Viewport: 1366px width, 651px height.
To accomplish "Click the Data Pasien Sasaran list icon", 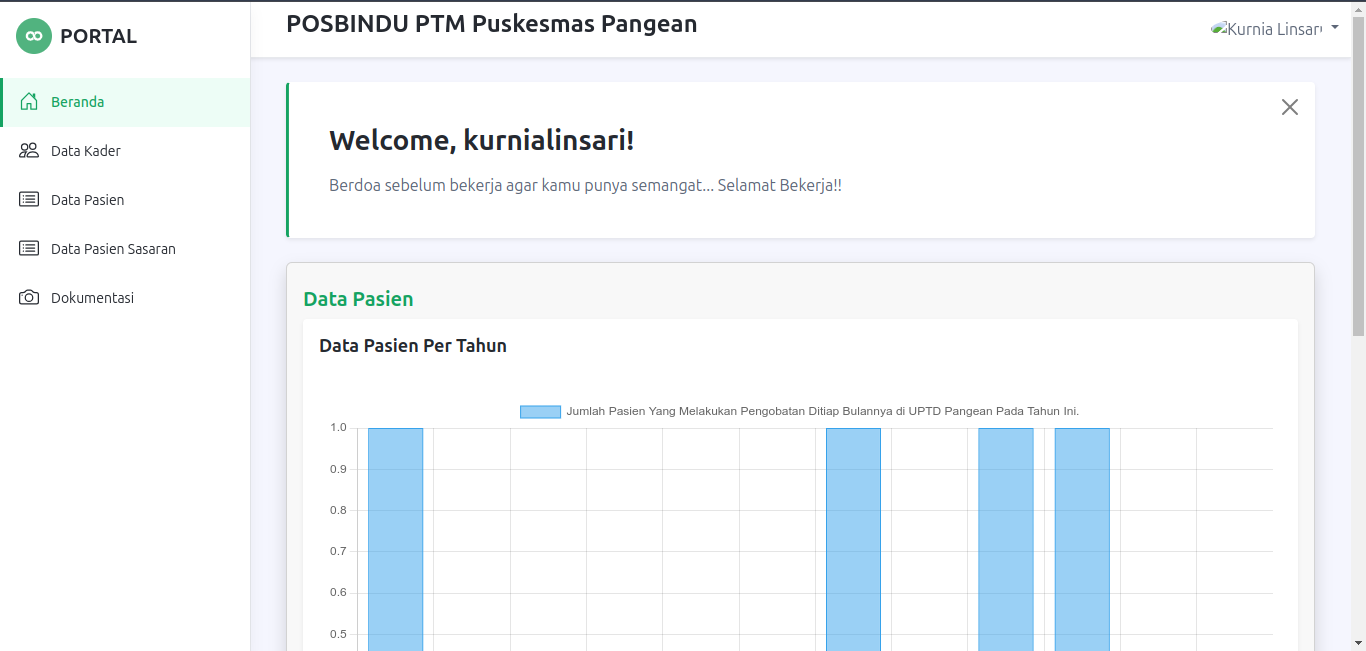I will point(29,249).
